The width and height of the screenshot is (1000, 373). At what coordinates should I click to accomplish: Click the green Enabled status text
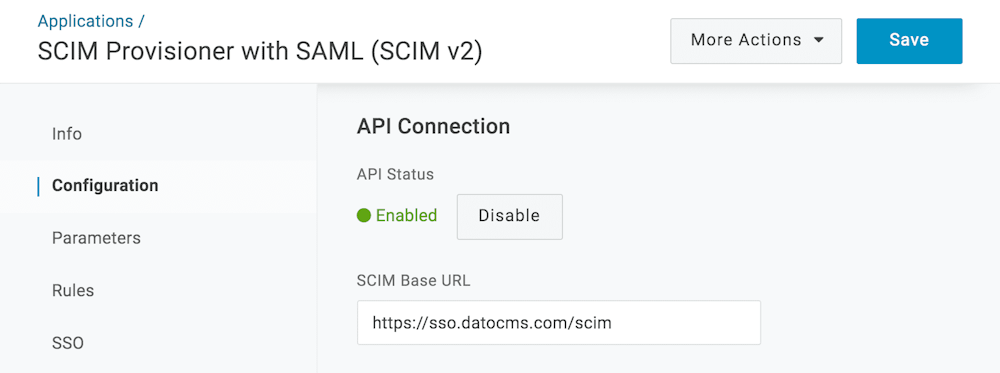click(406, 216)
